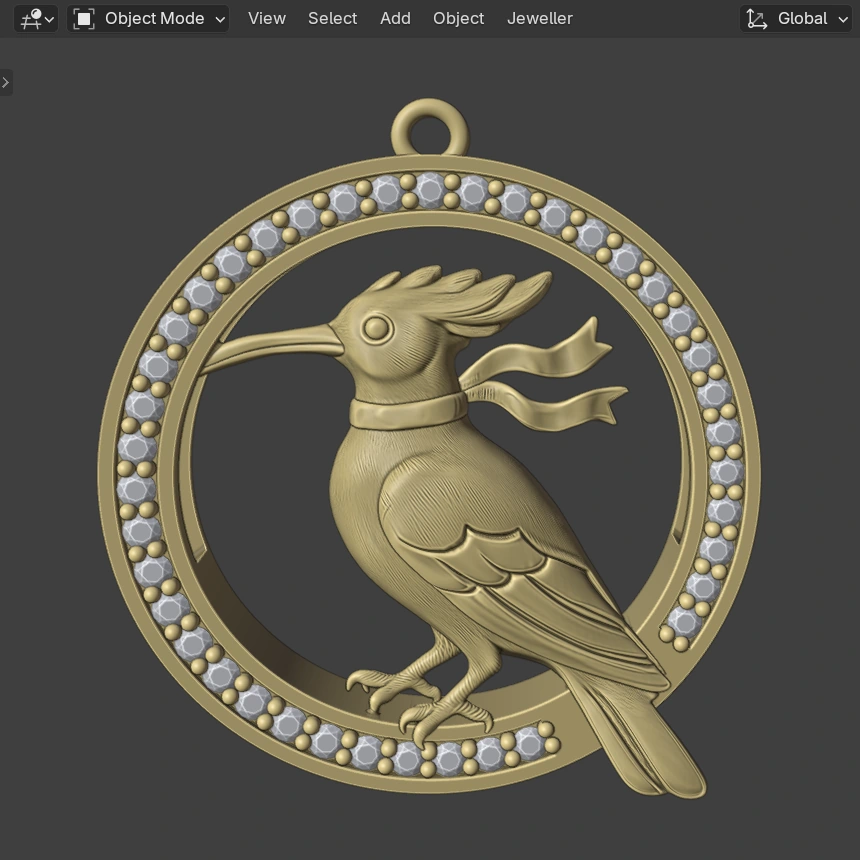
Task: Open the Object Mode dropdown
Action: coord(148,19)
